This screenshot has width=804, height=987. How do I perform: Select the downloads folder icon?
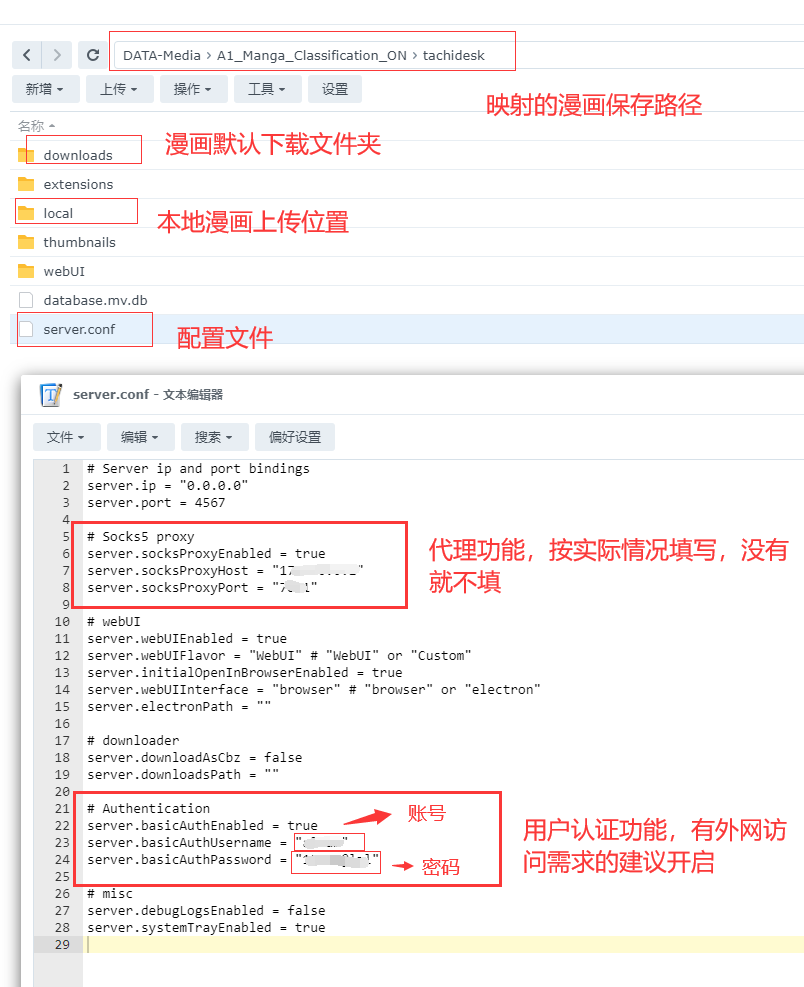click(26, 155)
